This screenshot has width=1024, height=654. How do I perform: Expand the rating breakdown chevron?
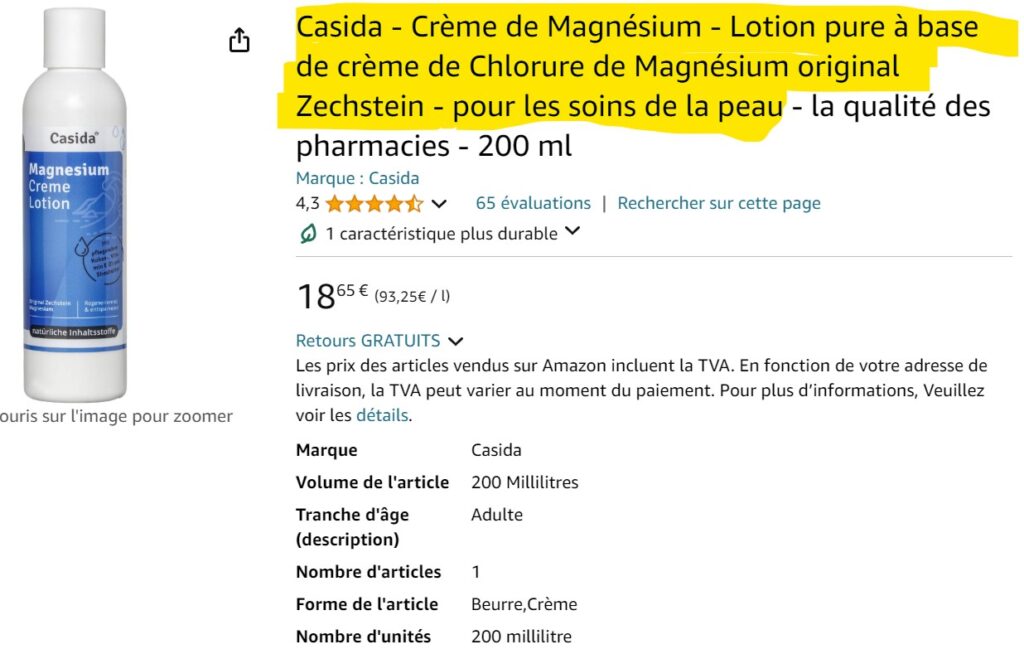(440, 204)
